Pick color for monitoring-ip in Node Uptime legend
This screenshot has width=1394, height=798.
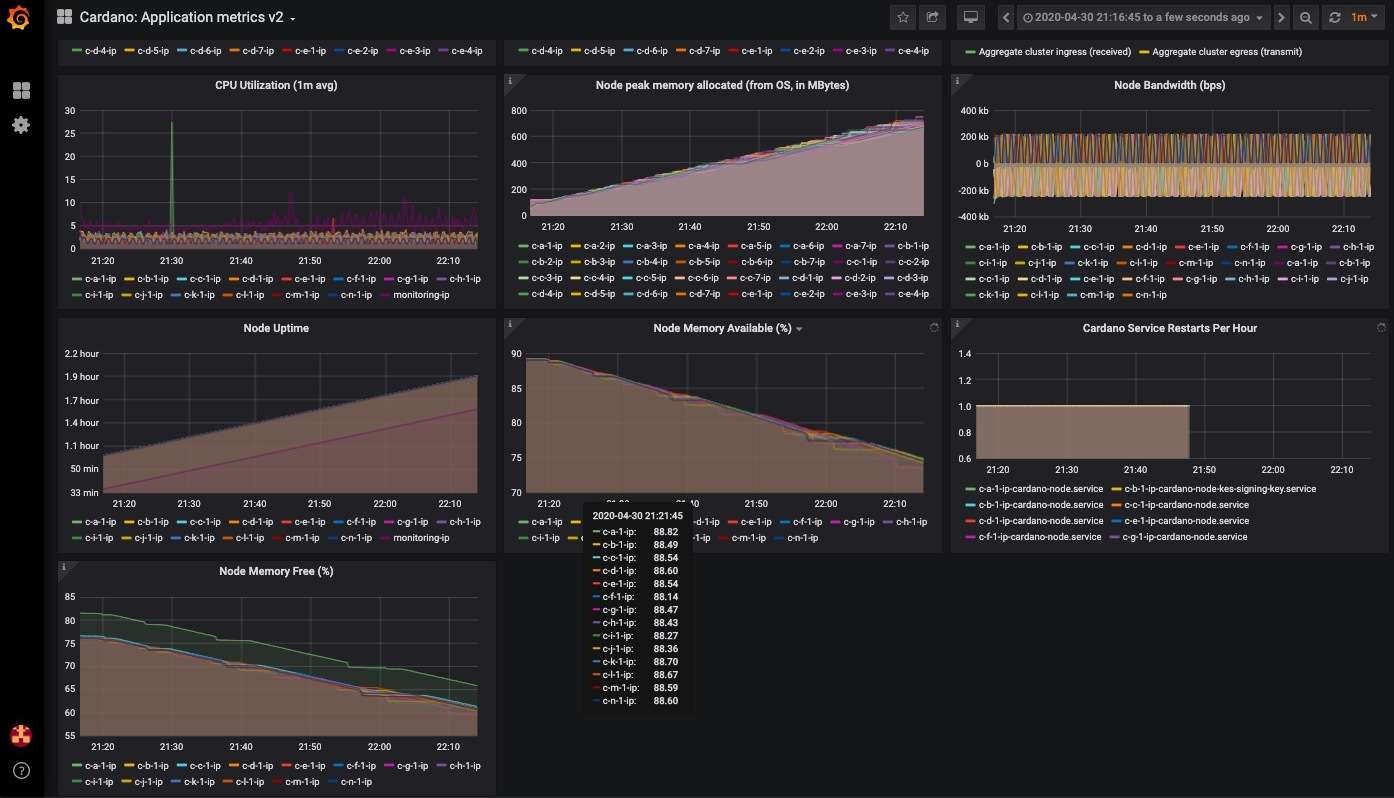386,538
